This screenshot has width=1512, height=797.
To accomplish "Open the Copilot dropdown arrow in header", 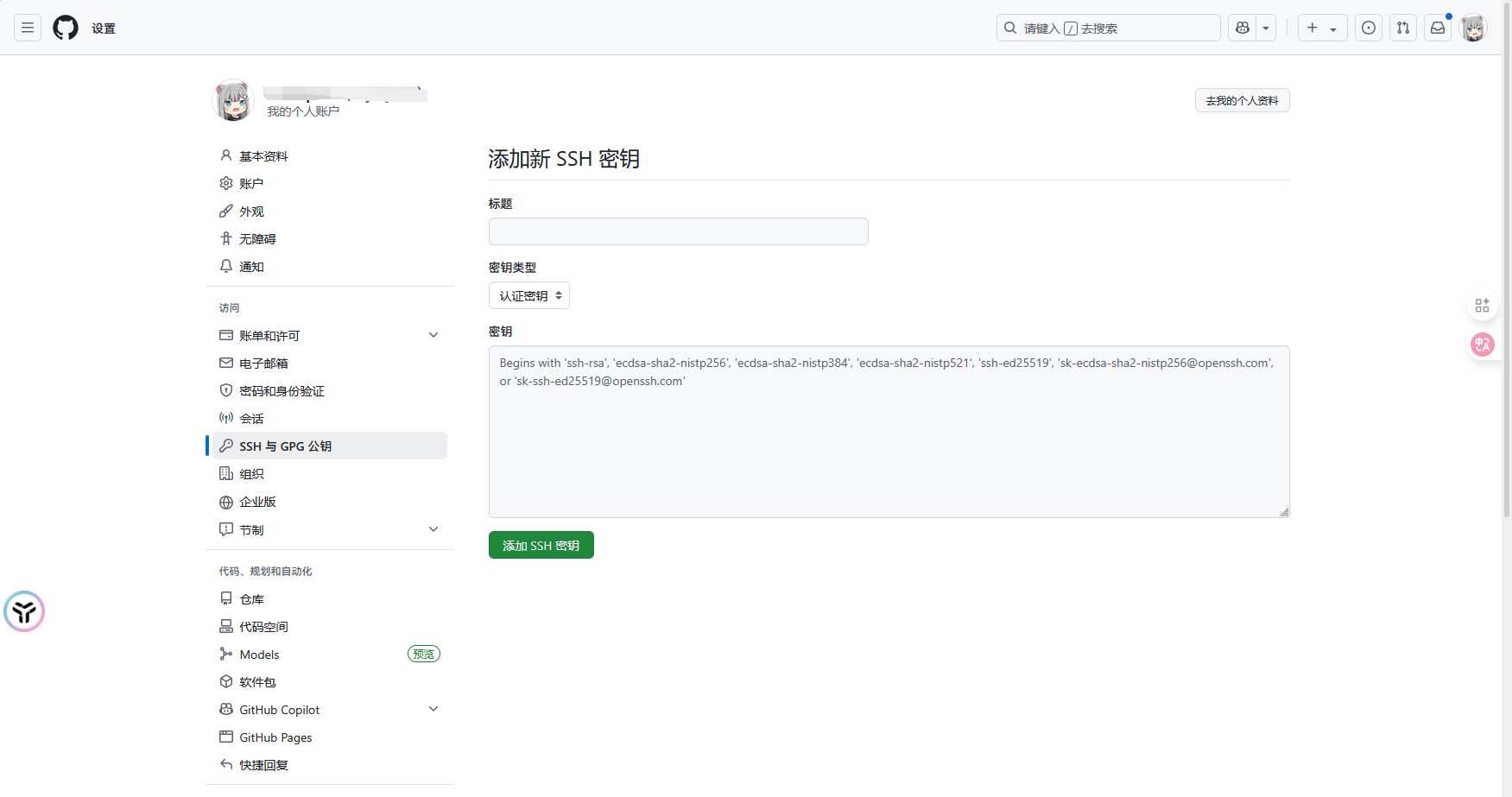I will coord(1266,28).
